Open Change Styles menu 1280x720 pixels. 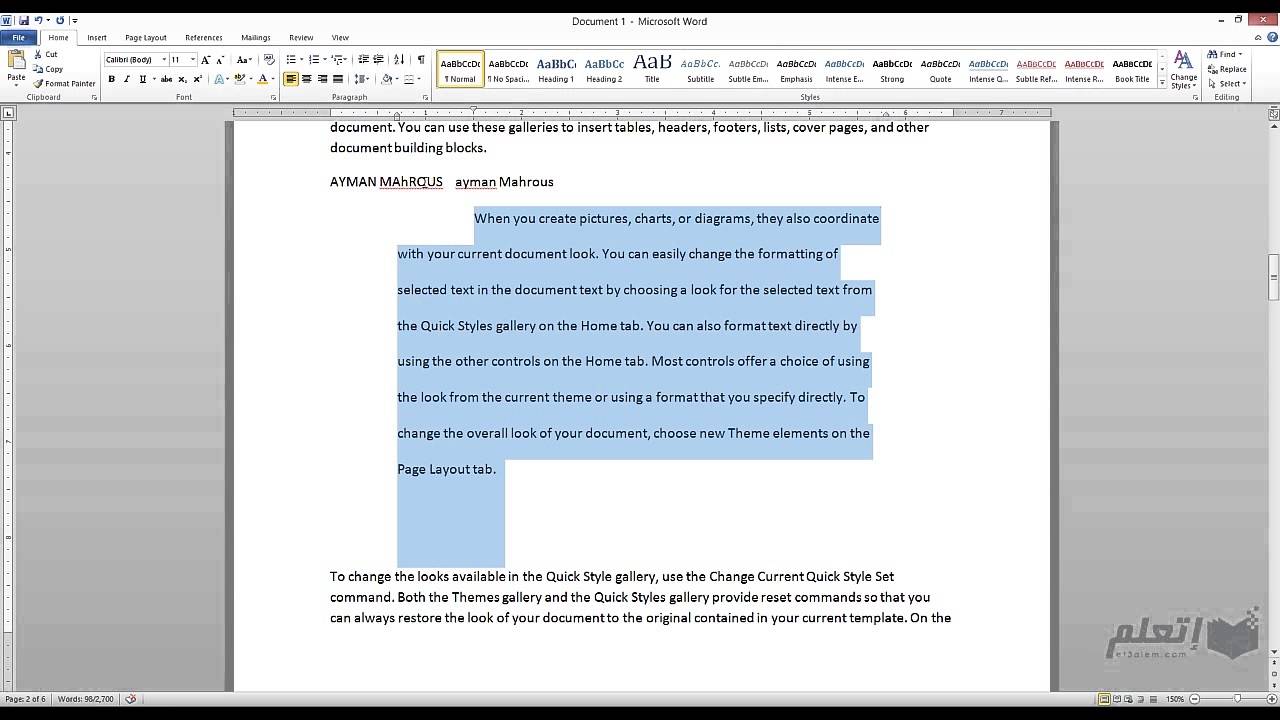pos(1184,70)
